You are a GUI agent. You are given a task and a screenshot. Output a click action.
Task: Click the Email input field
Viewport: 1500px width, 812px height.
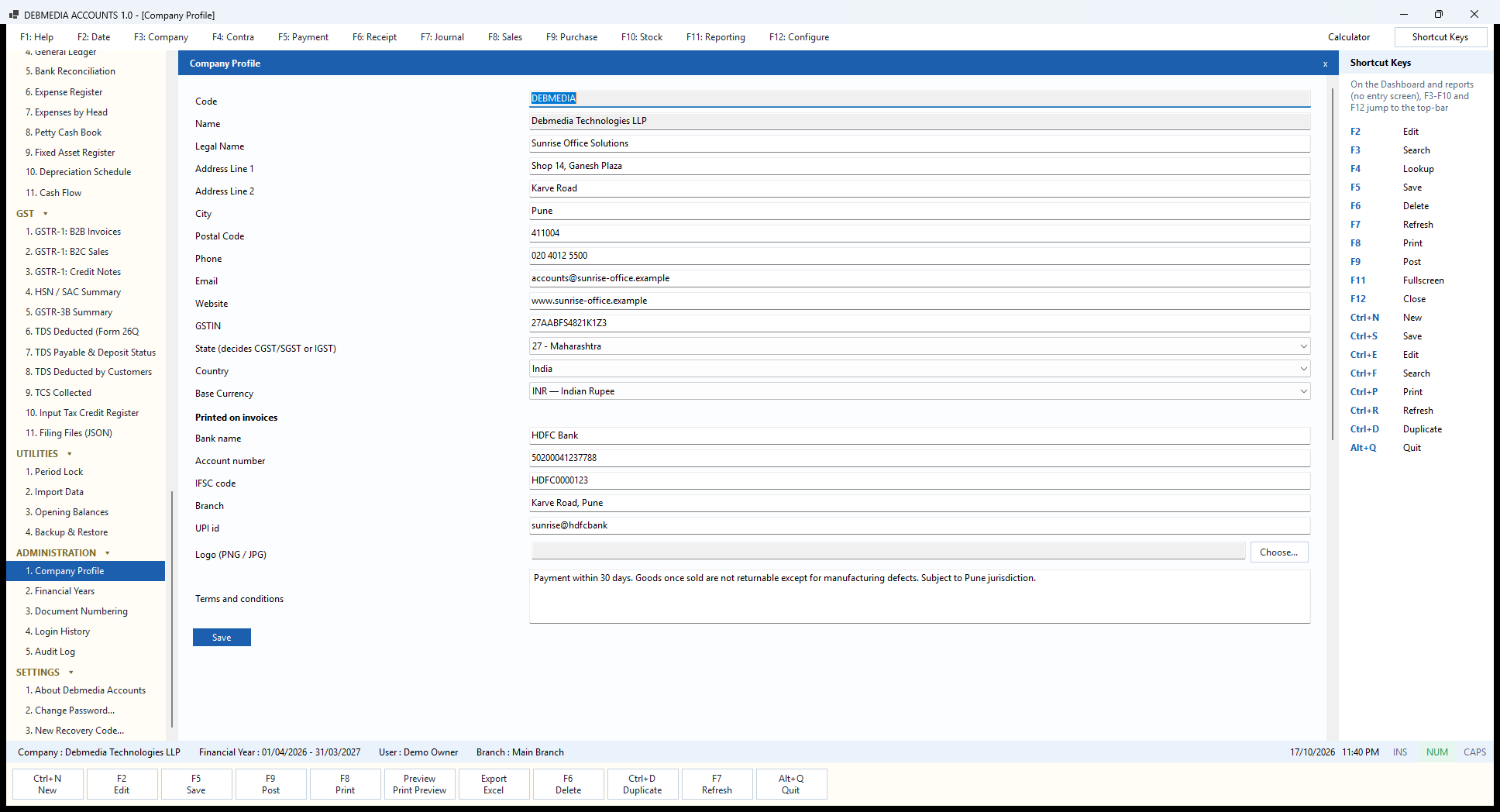pyautogui.click(x=920, y=278)
